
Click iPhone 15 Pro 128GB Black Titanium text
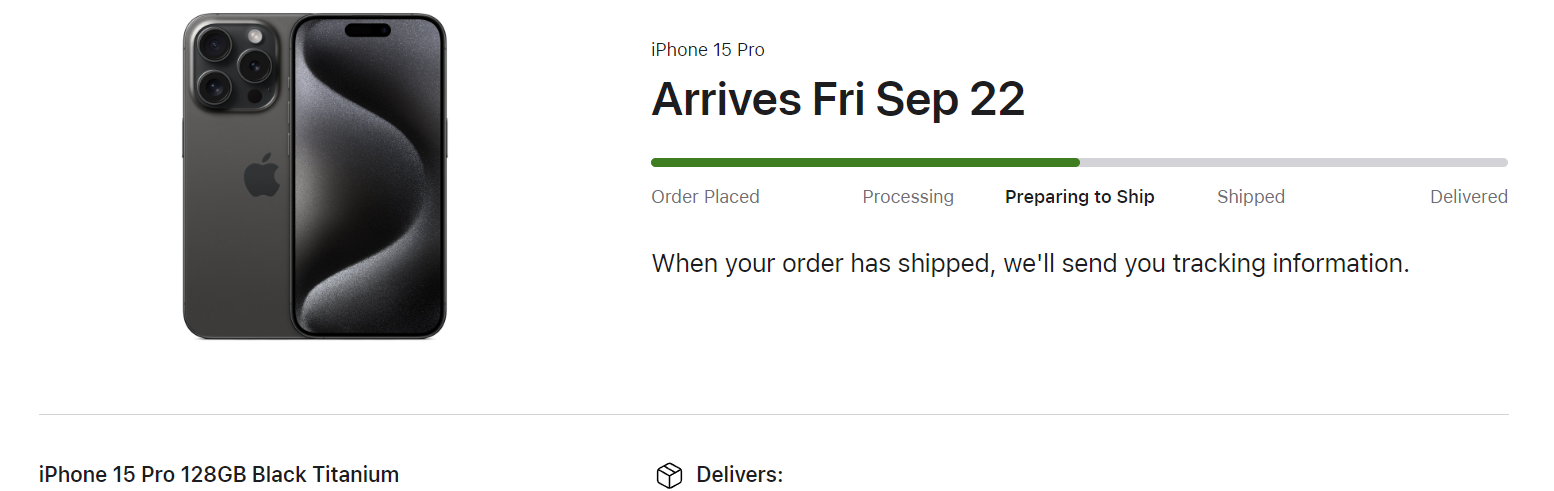(x=218, y=474)
